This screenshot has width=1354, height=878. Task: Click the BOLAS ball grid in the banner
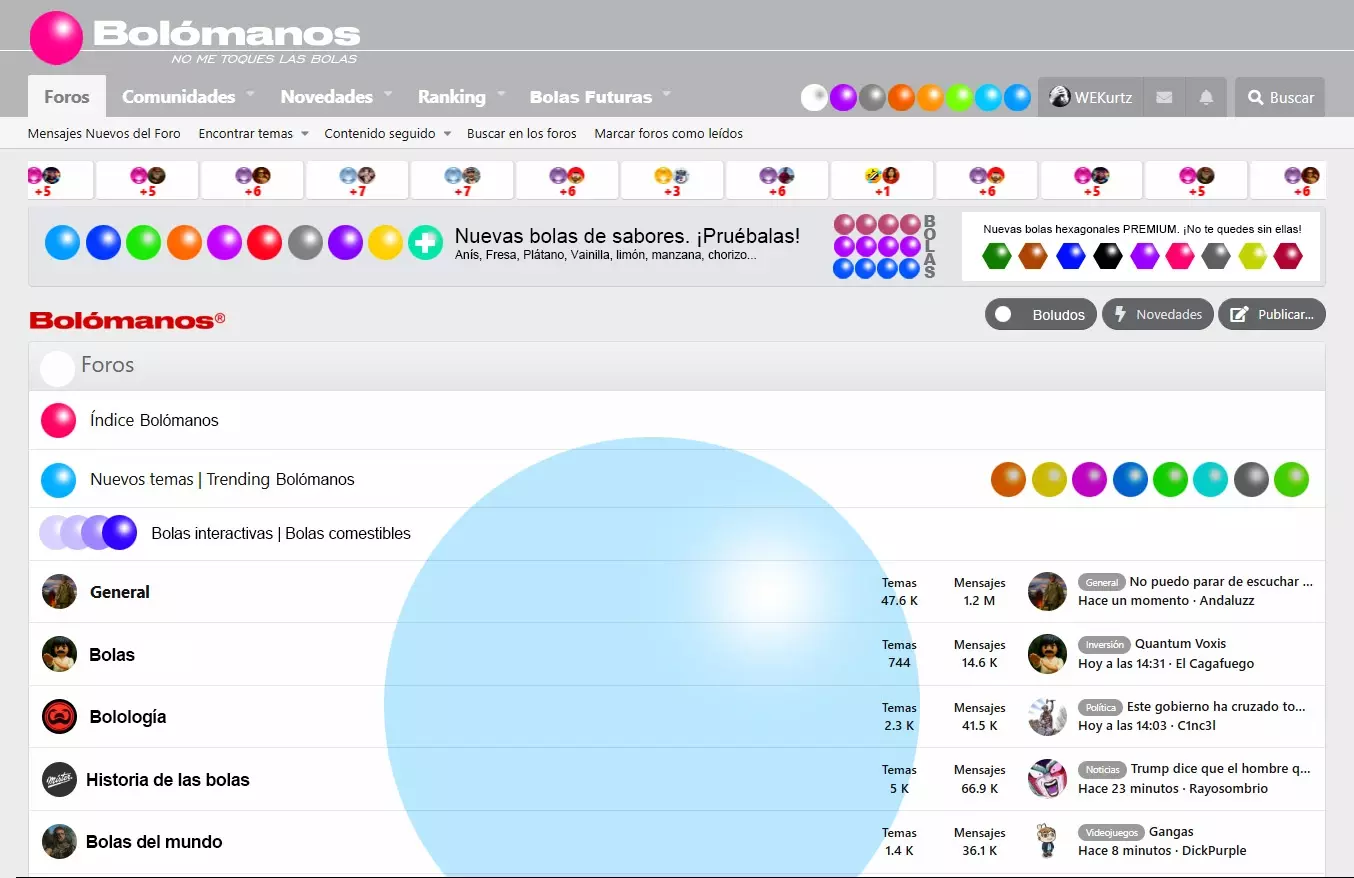(x=877, y=246)
